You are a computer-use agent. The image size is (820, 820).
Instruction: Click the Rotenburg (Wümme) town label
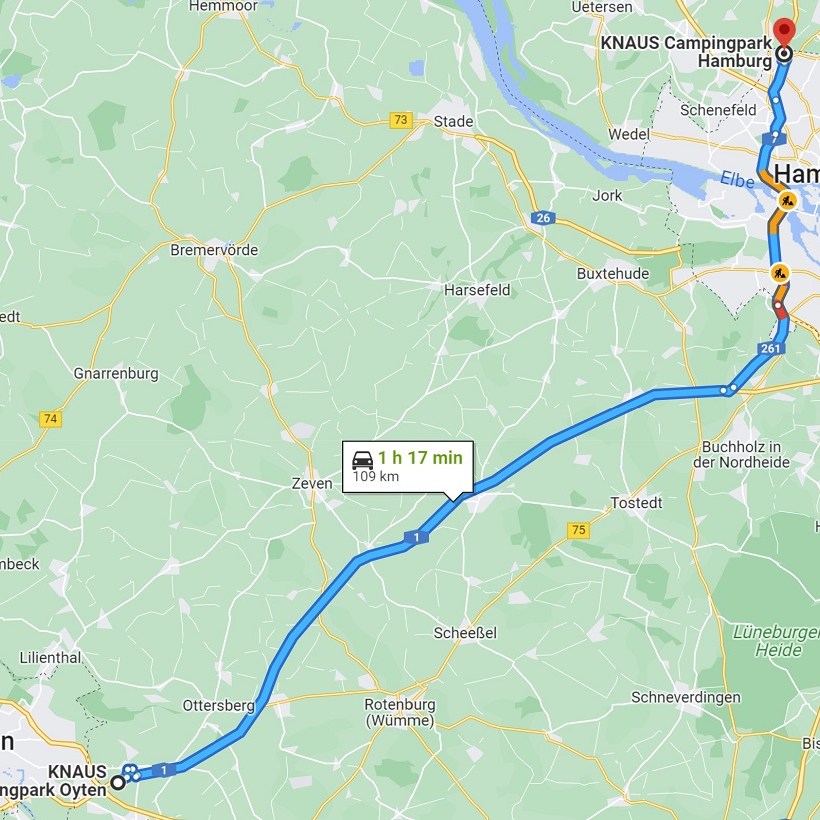pyautogui.click(x=400, y=712)
